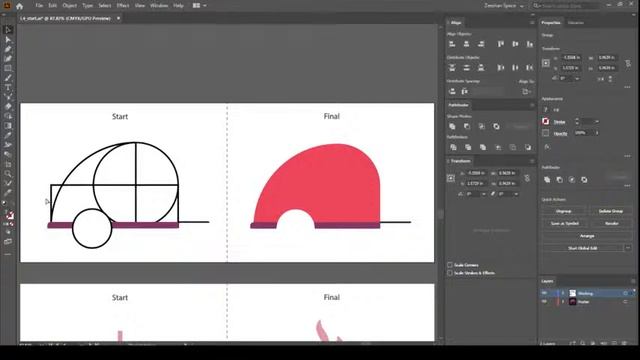The height and width of the screenshot is (360, 640).
Task: Open the Effect menu
Action: point(122,6)
